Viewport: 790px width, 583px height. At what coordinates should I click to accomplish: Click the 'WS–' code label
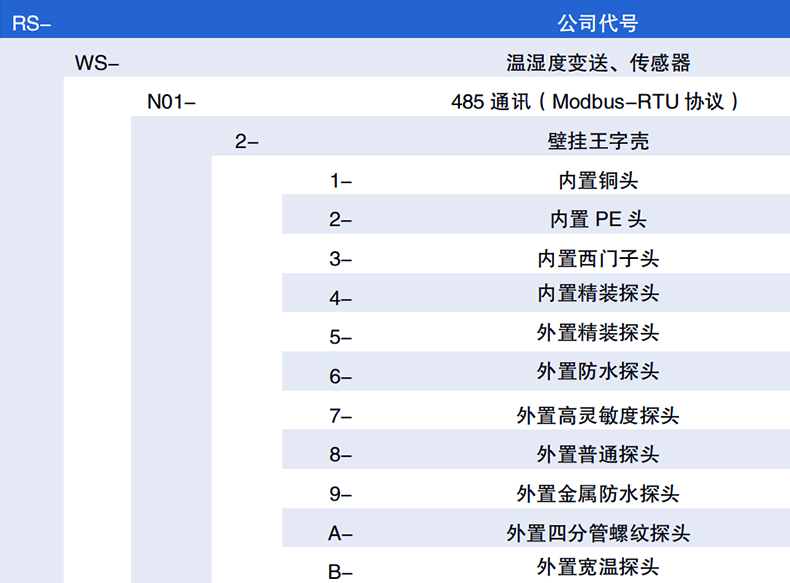pyautogui.click(x=97, y=63)
